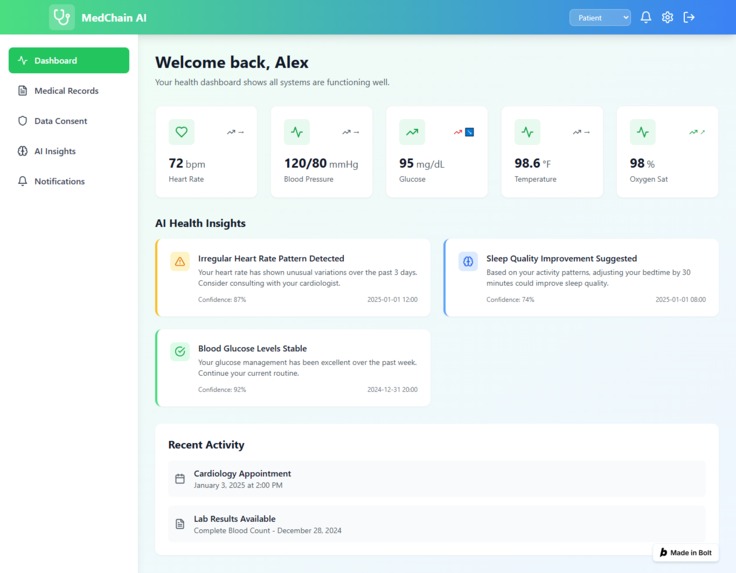The height and width of the screenshot is (573, 736).
Task: Open the Sleep Quality Improvement Suggested insight
Action: (x=581, y=277)
